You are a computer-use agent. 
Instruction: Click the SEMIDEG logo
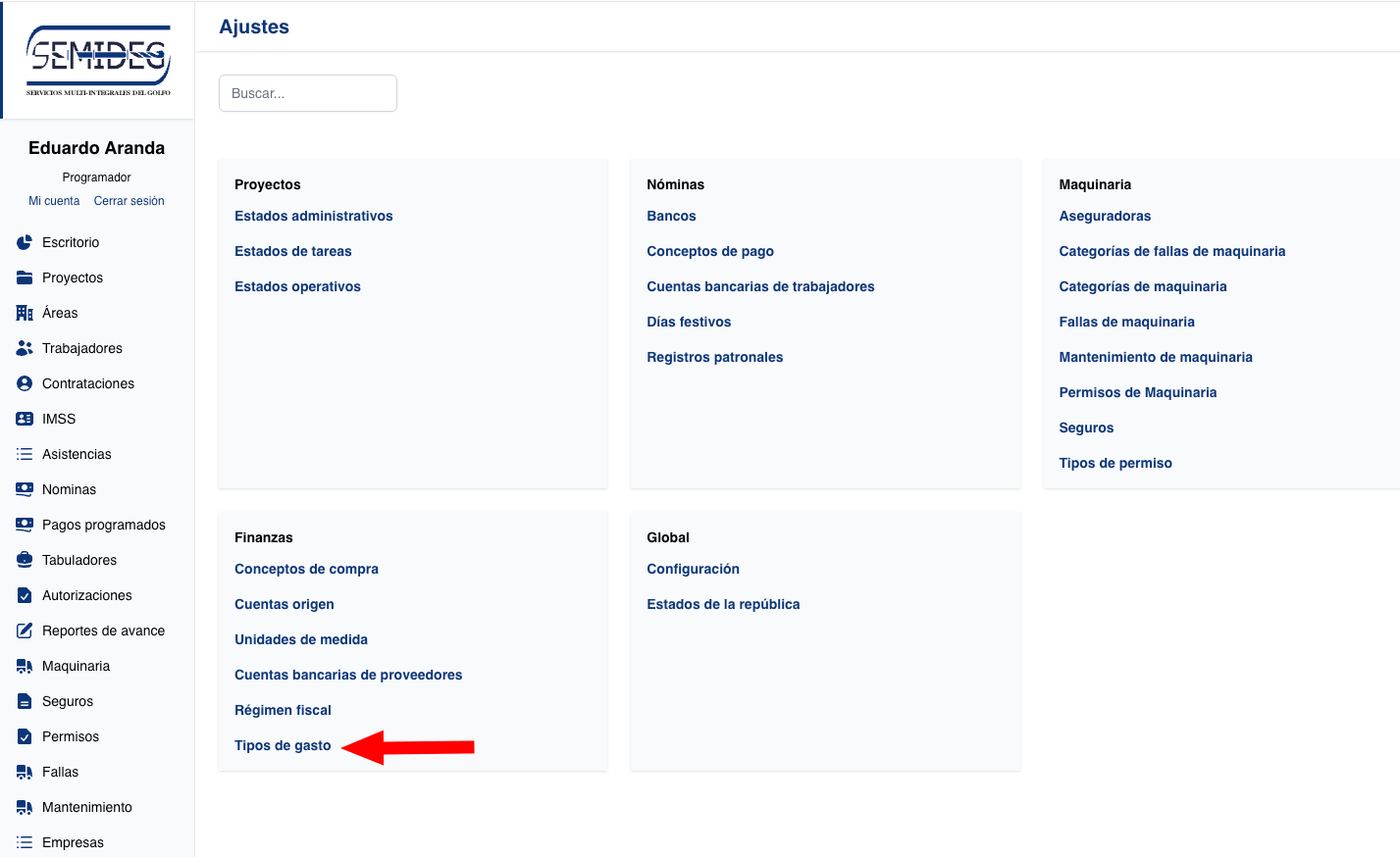[98, 60]
